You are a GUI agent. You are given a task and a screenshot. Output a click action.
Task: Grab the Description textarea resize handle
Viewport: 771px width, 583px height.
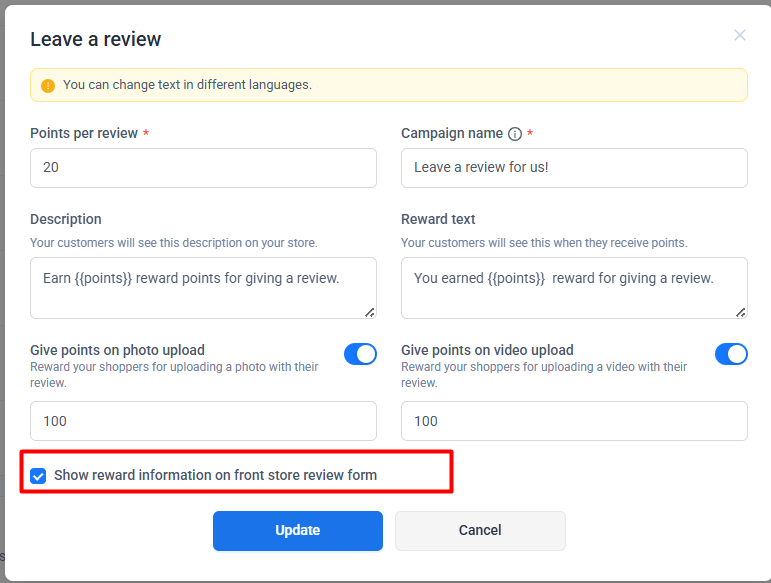(x=370, y=312)
